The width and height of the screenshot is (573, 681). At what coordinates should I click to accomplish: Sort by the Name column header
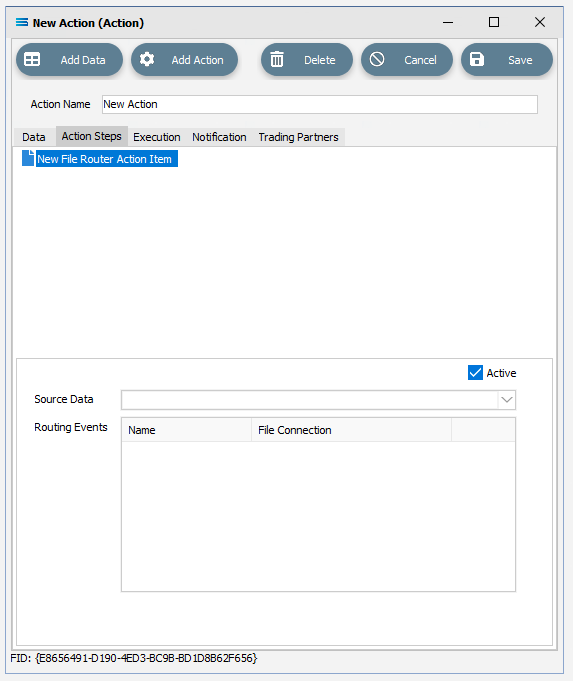tap(186, 430)
